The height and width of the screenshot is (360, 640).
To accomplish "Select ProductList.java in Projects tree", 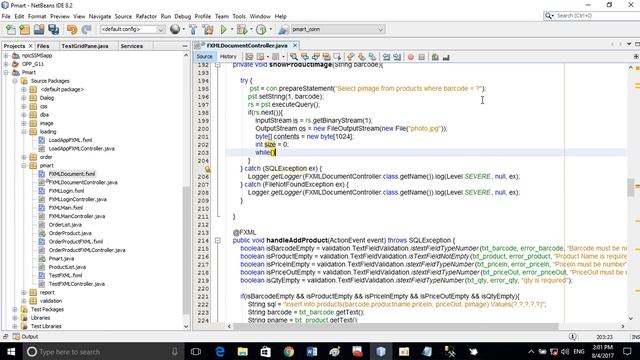I will 67,267.
